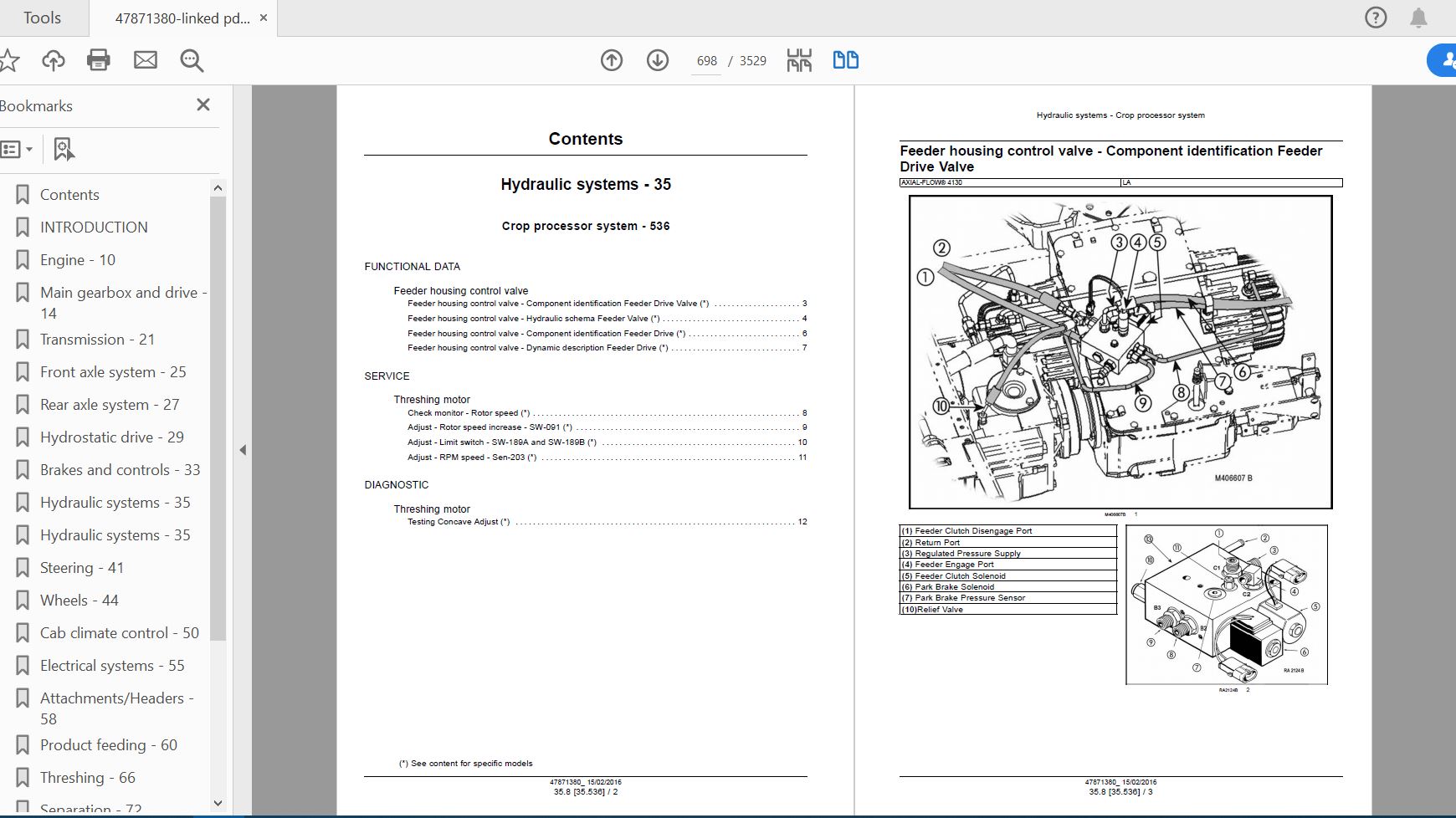The image size is (1456, 818).
Task: Select the Transmission - 21 bookmark
Action: coord(97,339)
